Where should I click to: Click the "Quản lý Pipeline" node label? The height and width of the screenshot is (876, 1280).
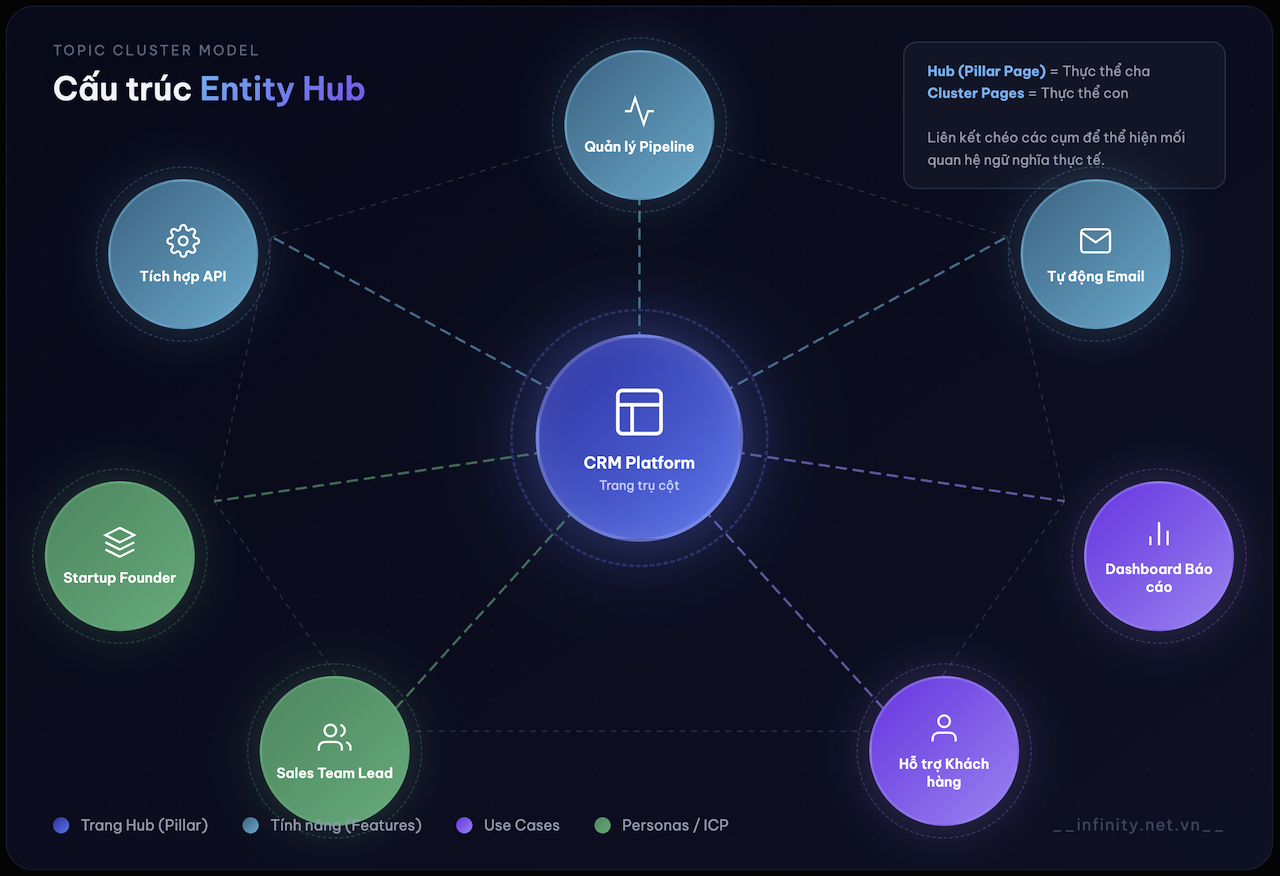pyautogui.click(x=639, y=147)
